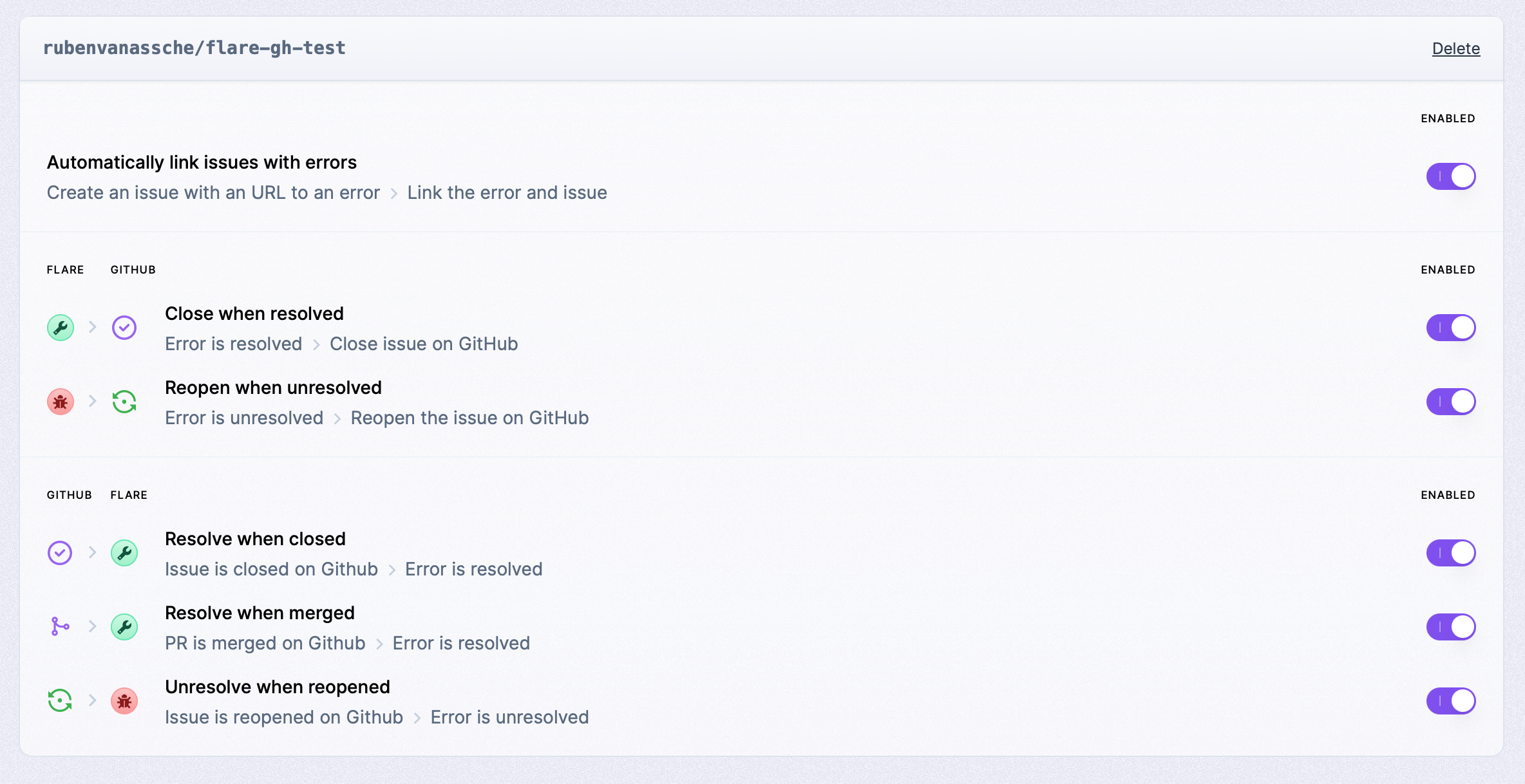Select the GITHUB section header
Image resolution: width=1525 pixels, height=784 pixels.
(x=69, y=494)
